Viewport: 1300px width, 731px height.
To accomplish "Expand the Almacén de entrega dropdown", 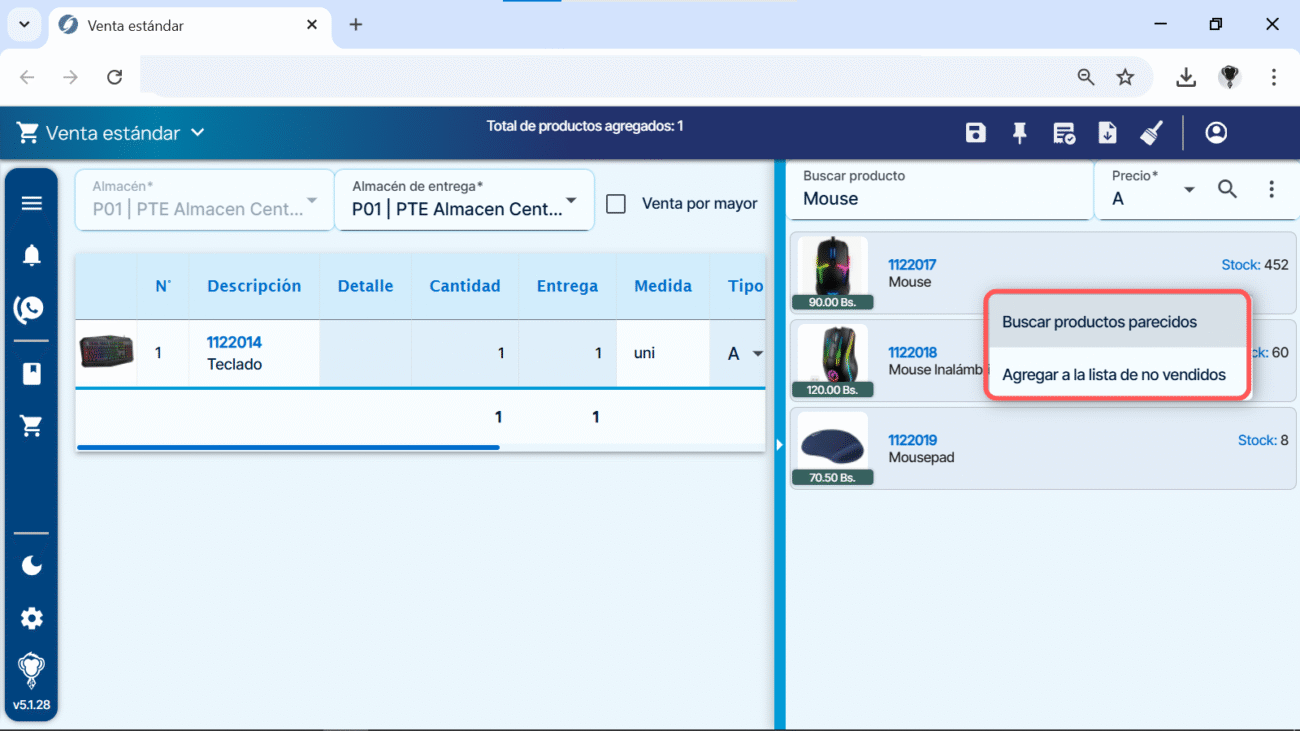I will [571, 201].
